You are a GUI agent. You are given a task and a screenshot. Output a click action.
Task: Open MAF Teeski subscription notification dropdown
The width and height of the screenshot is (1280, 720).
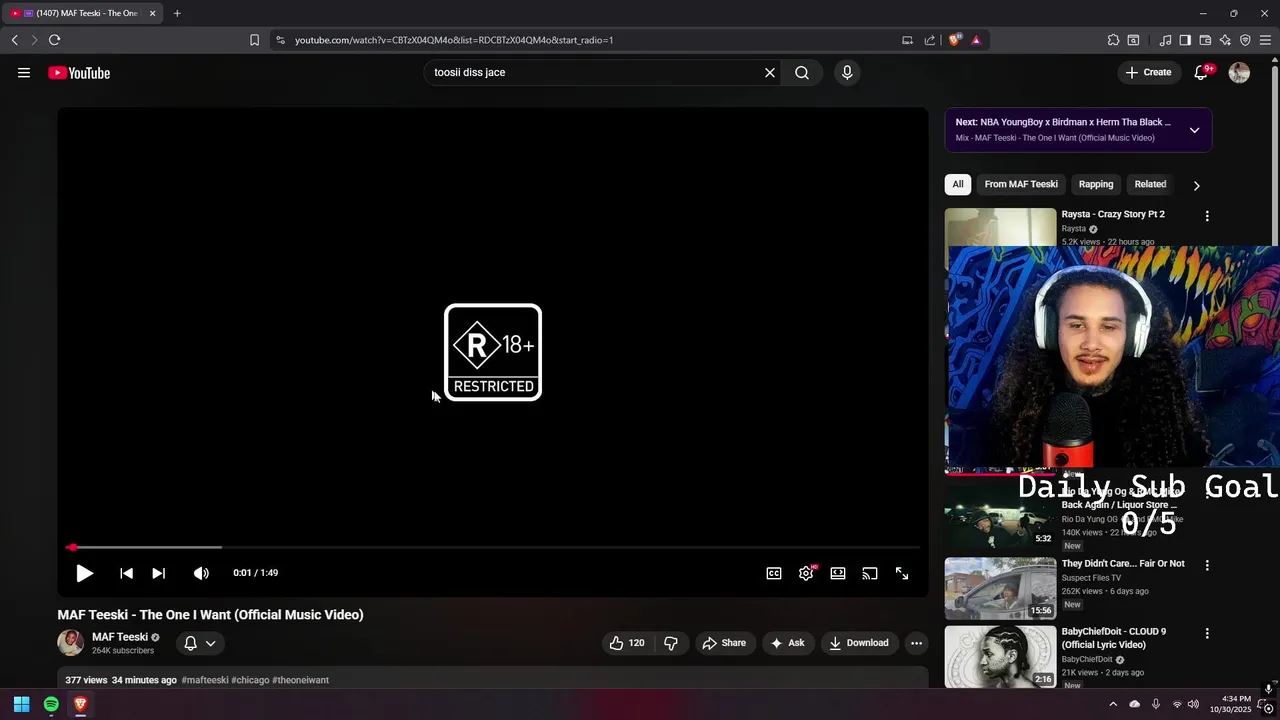click(200, 643)
